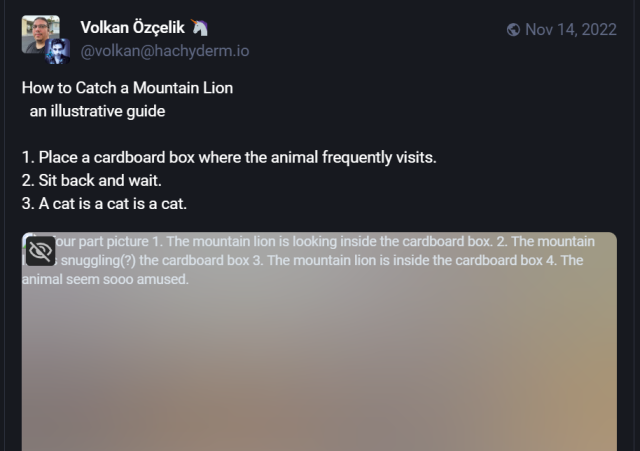Click the unicorn emoji beside the name
This screenshot has width=640, height=451.
click(x=199, y=28)
